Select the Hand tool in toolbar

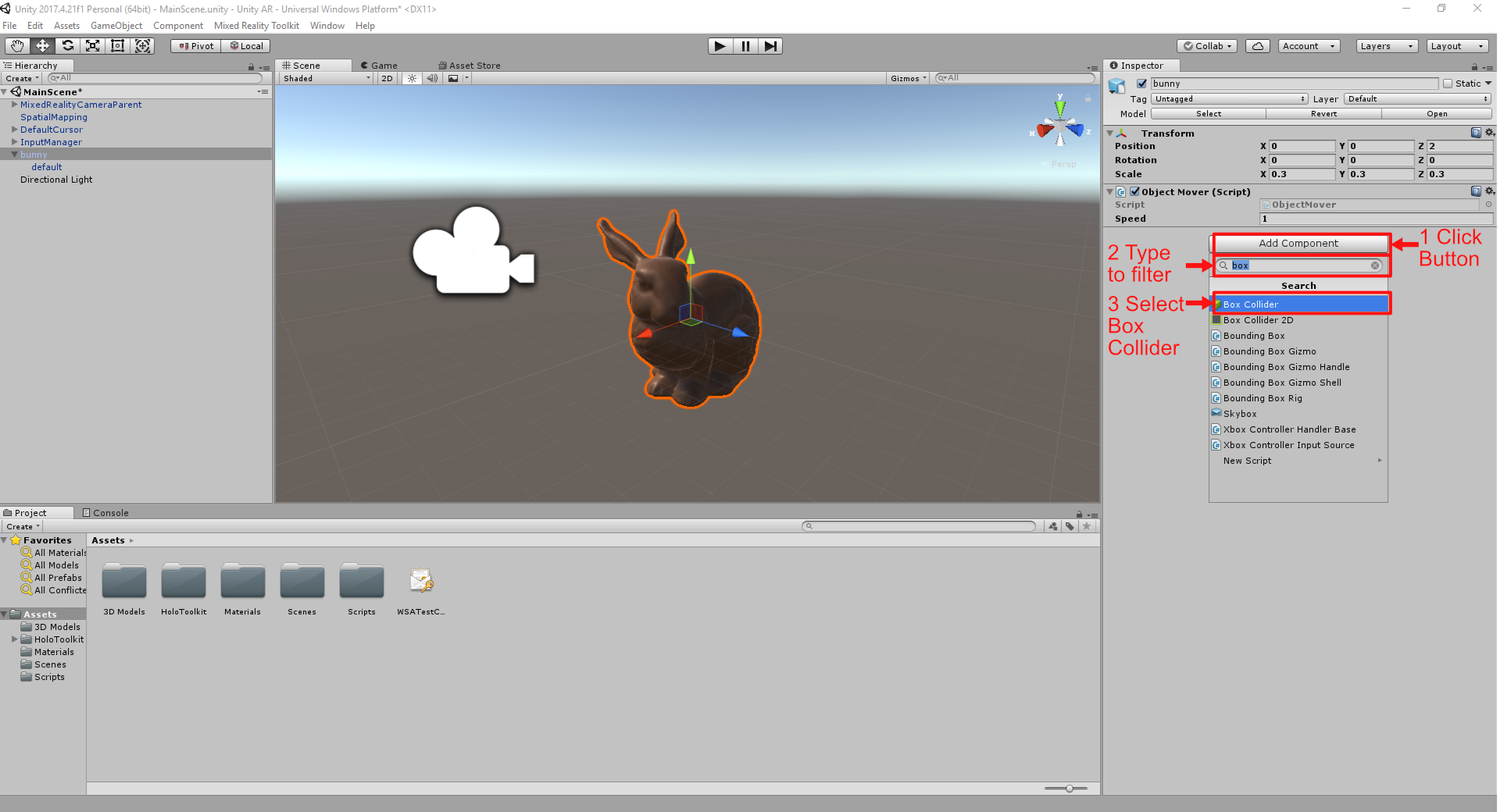(17, 46)
